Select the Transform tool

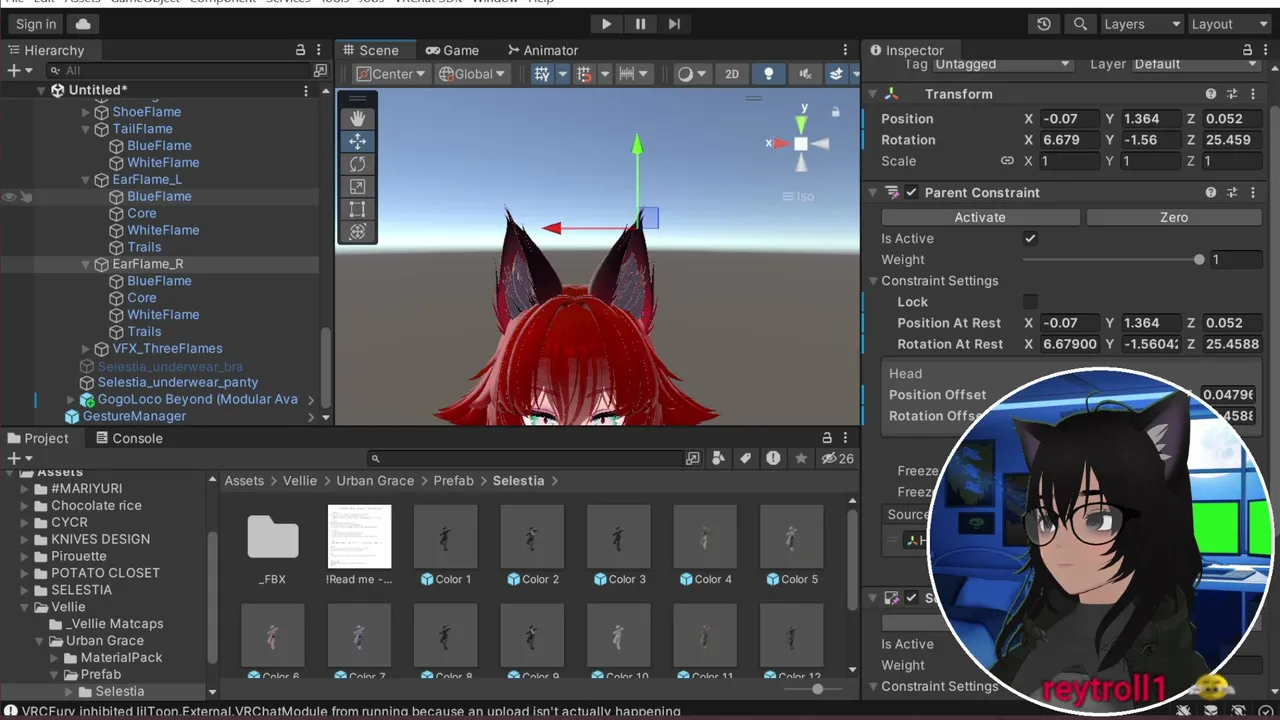coord(357,232)
